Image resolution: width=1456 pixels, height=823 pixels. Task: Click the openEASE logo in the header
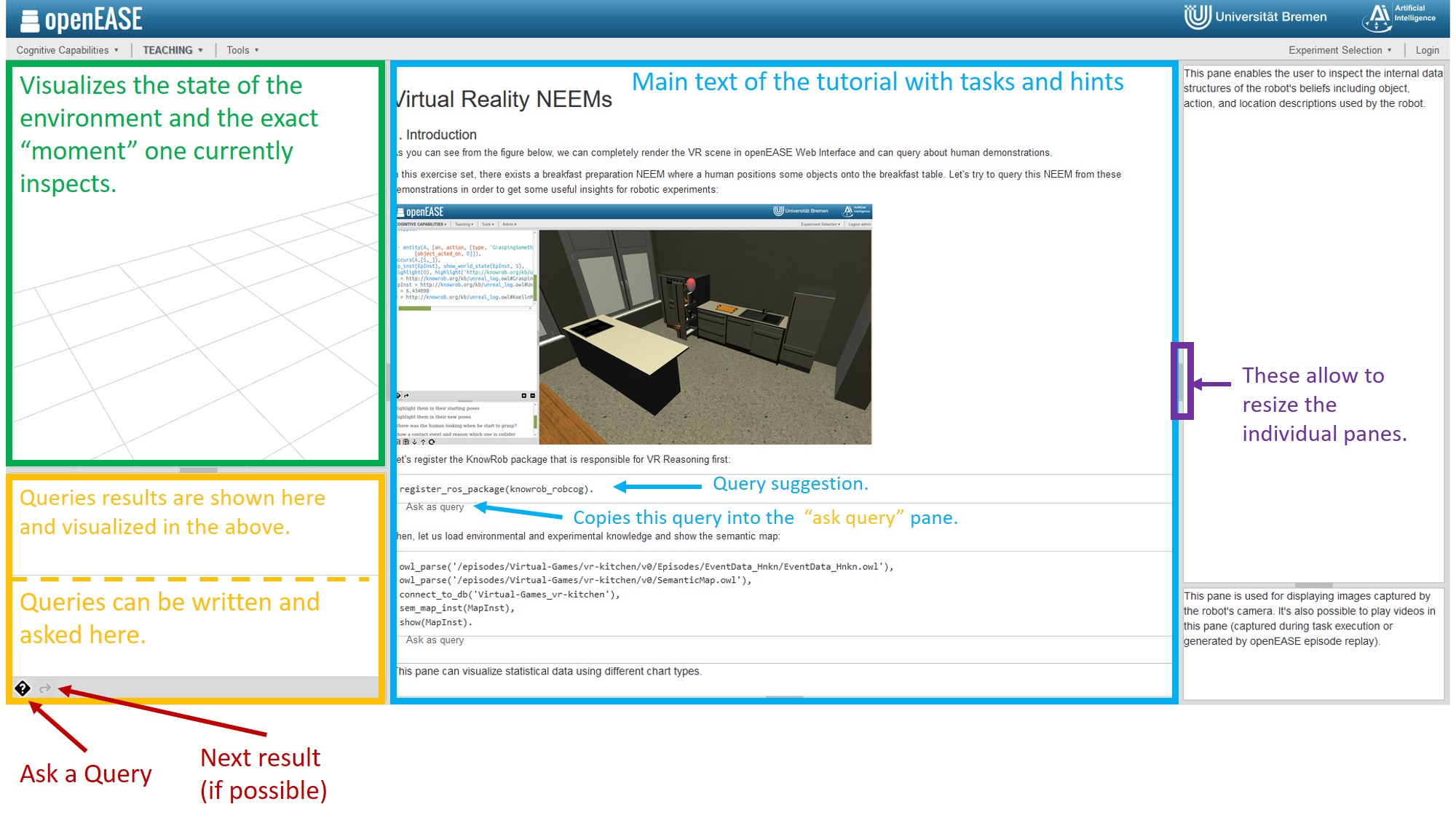[82, 20]
